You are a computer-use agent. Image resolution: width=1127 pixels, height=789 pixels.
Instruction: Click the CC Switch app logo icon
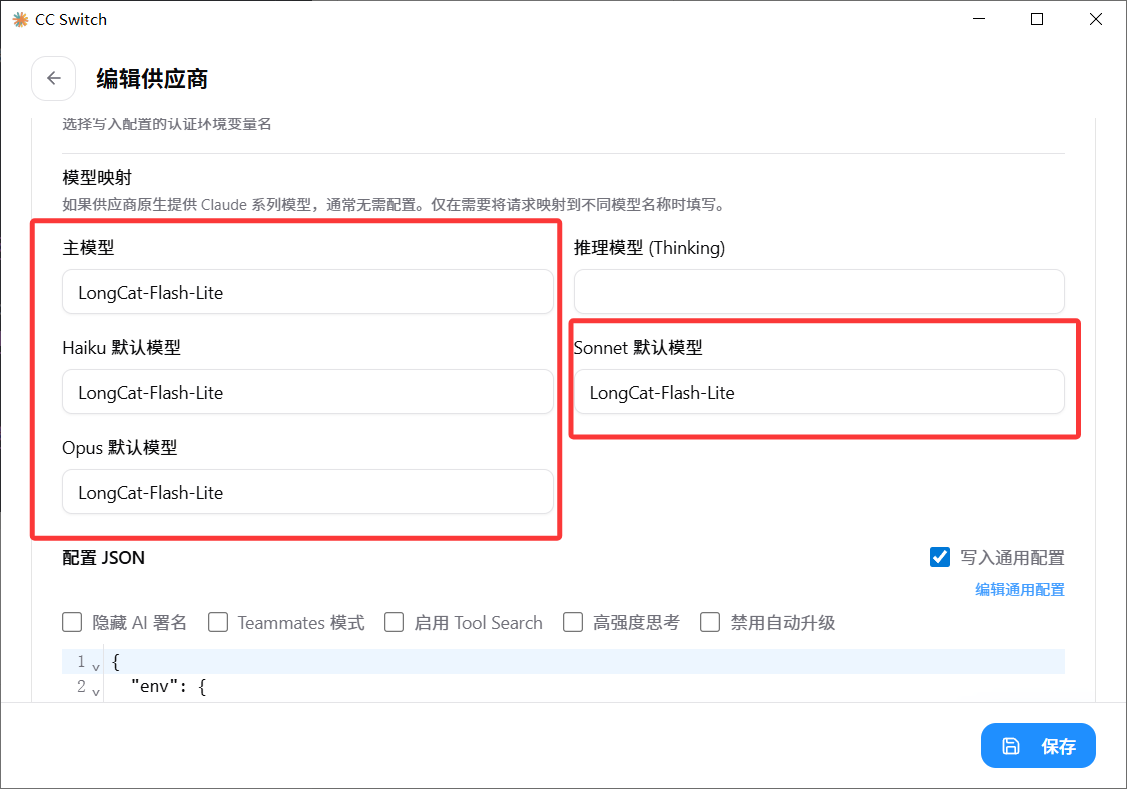tap(20, 19)
